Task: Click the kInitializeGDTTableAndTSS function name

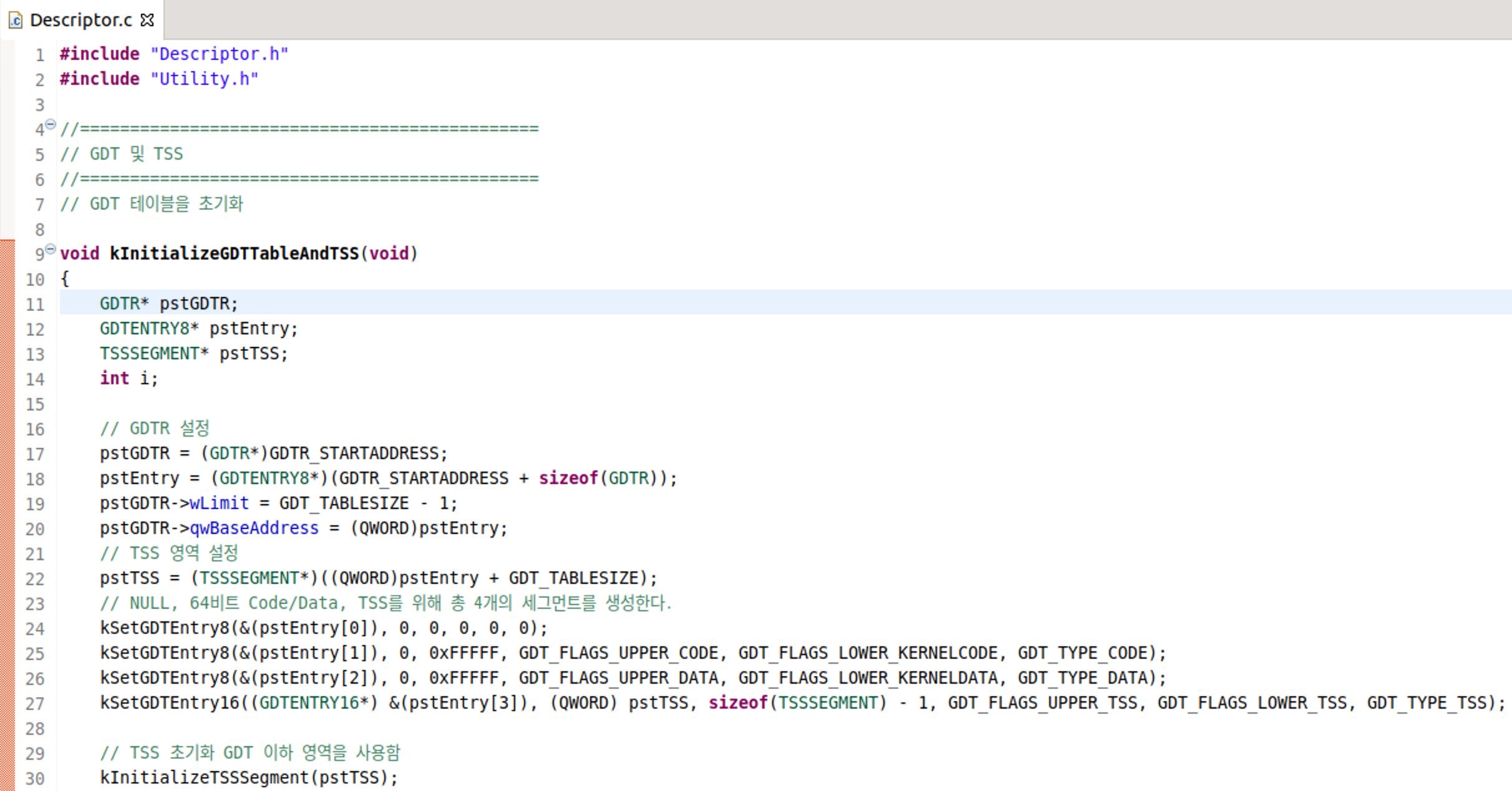Action: [x=234, y=253]
